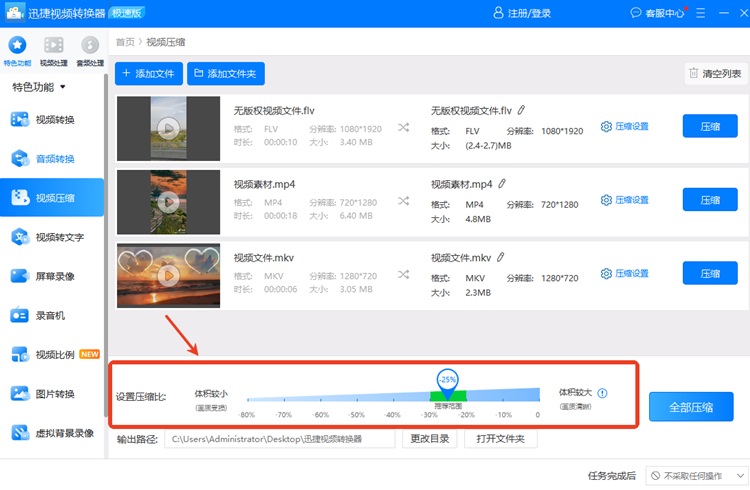The height and width of the screenshot is (490, 750).
Task: Click the output path input field
Action: tap(280, 439)
